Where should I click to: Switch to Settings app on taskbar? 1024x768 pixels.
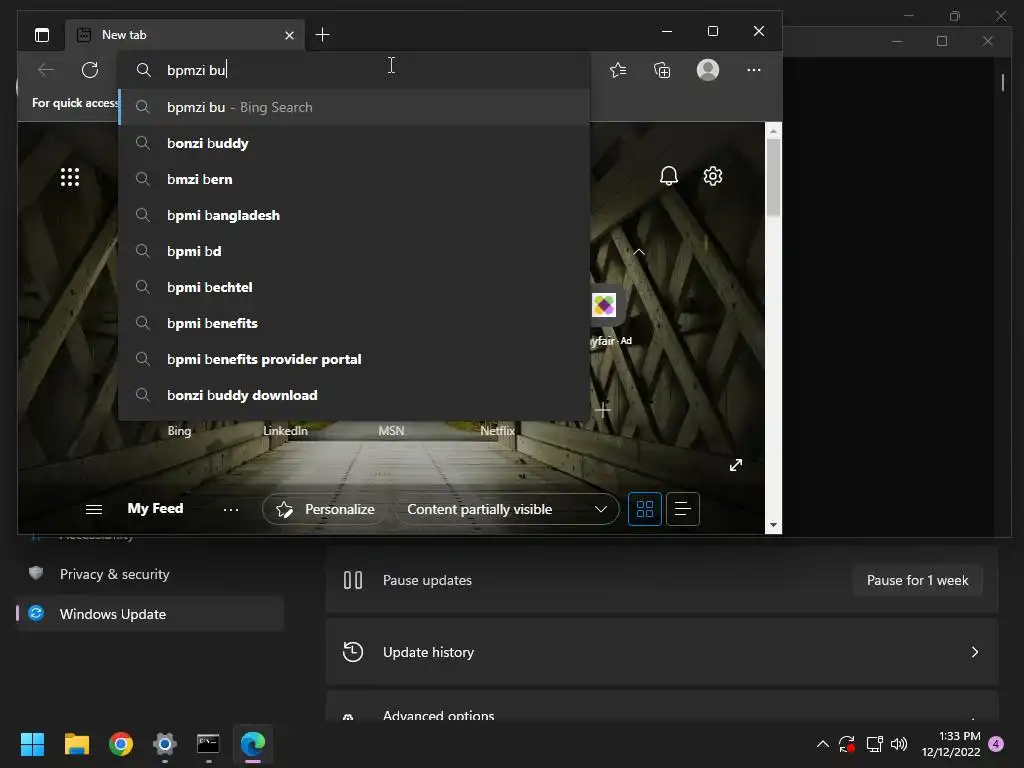(x=165, y=744)
